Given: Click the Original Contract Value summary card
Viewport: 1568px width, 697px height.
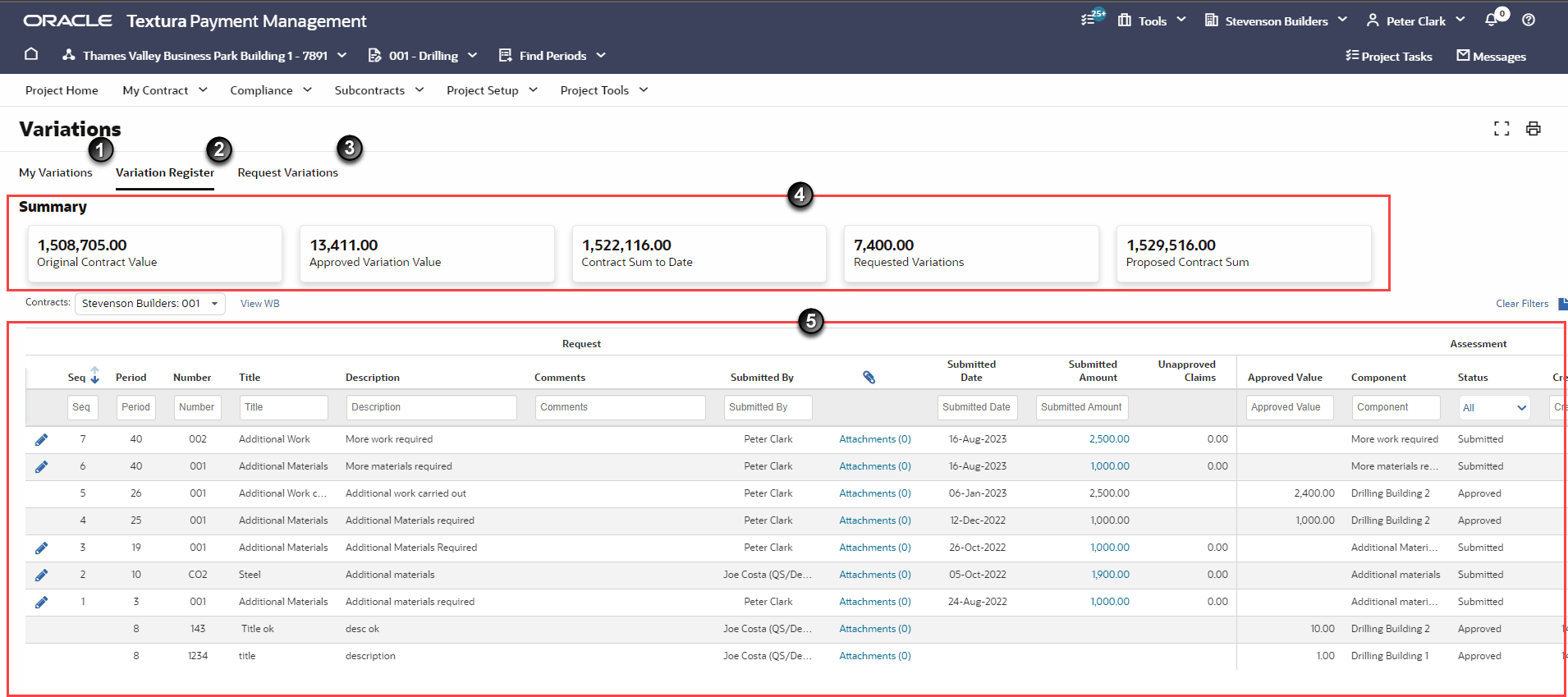Looking at the screenshot, I should pyautogui.click(x=155, y=254).
